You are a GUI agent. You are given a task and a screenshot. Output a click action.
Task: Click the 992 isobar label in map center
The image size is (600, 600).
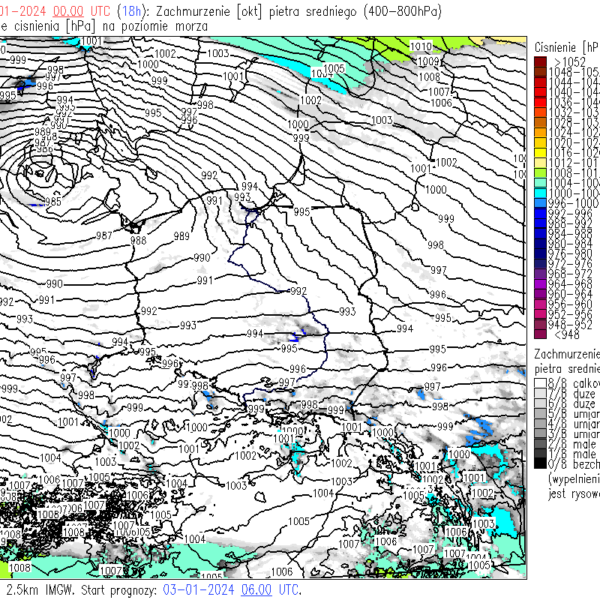297,291
